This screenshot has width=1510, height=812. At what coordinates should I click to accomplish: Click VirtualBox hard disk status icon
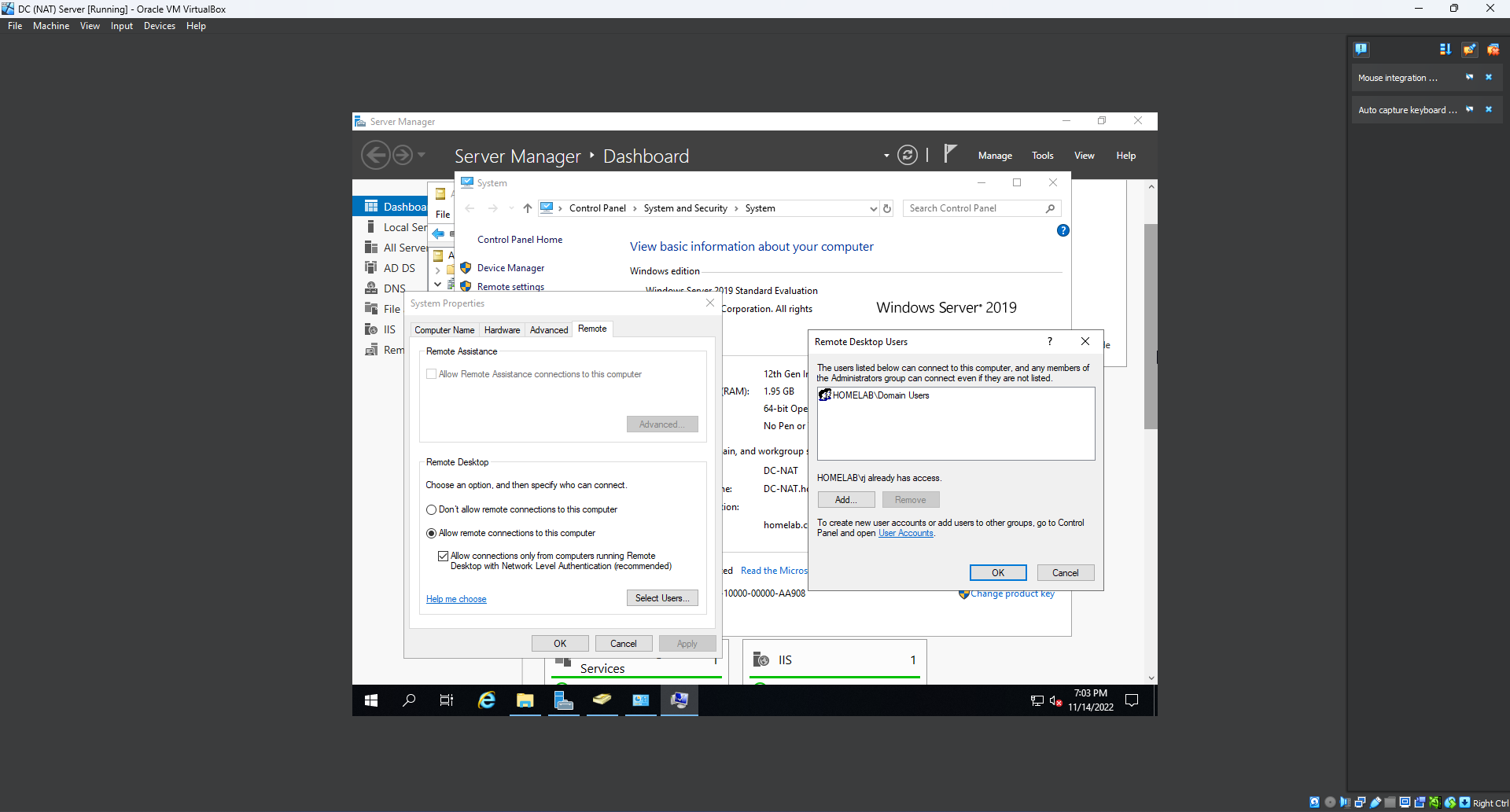(x=1314, y=803)
